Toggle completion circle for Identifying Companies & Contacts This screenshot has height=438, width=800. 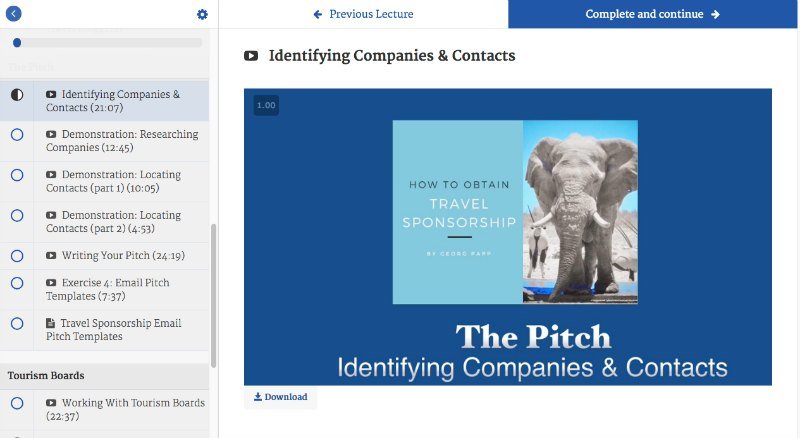[x=17, y=95]
